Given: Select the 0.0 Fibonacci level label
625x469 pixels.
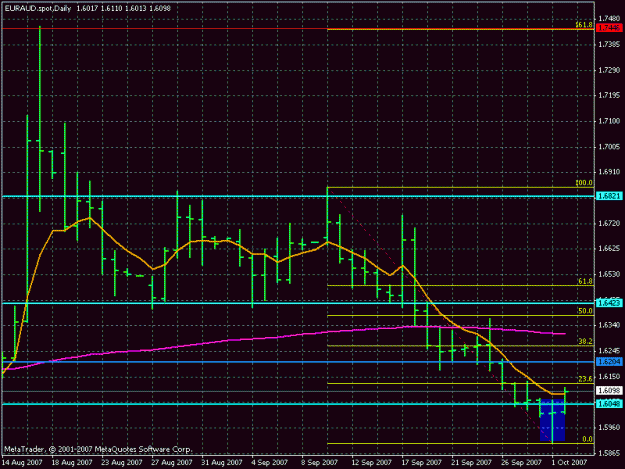Looking at the screenshot, I should [x=587, y=439].
